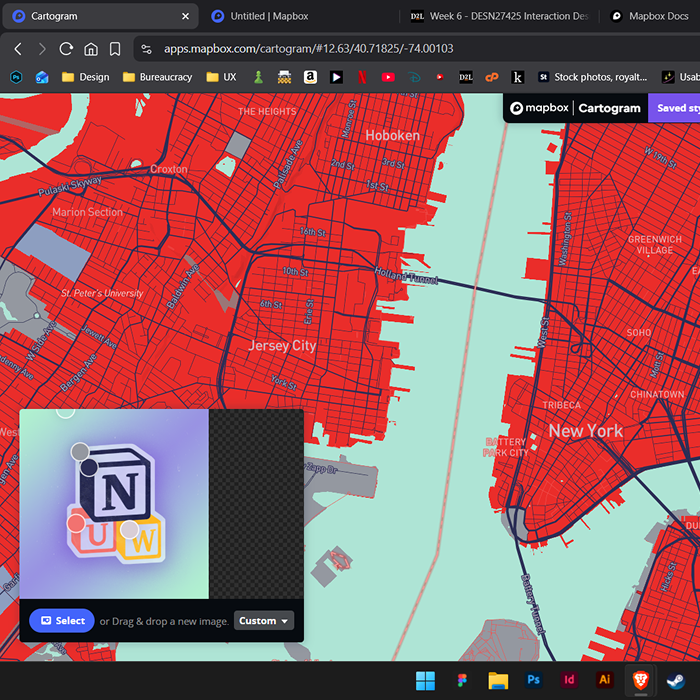Open the Netflix bookmark icon
The image size is (700, 700).
tap(362, 77)
